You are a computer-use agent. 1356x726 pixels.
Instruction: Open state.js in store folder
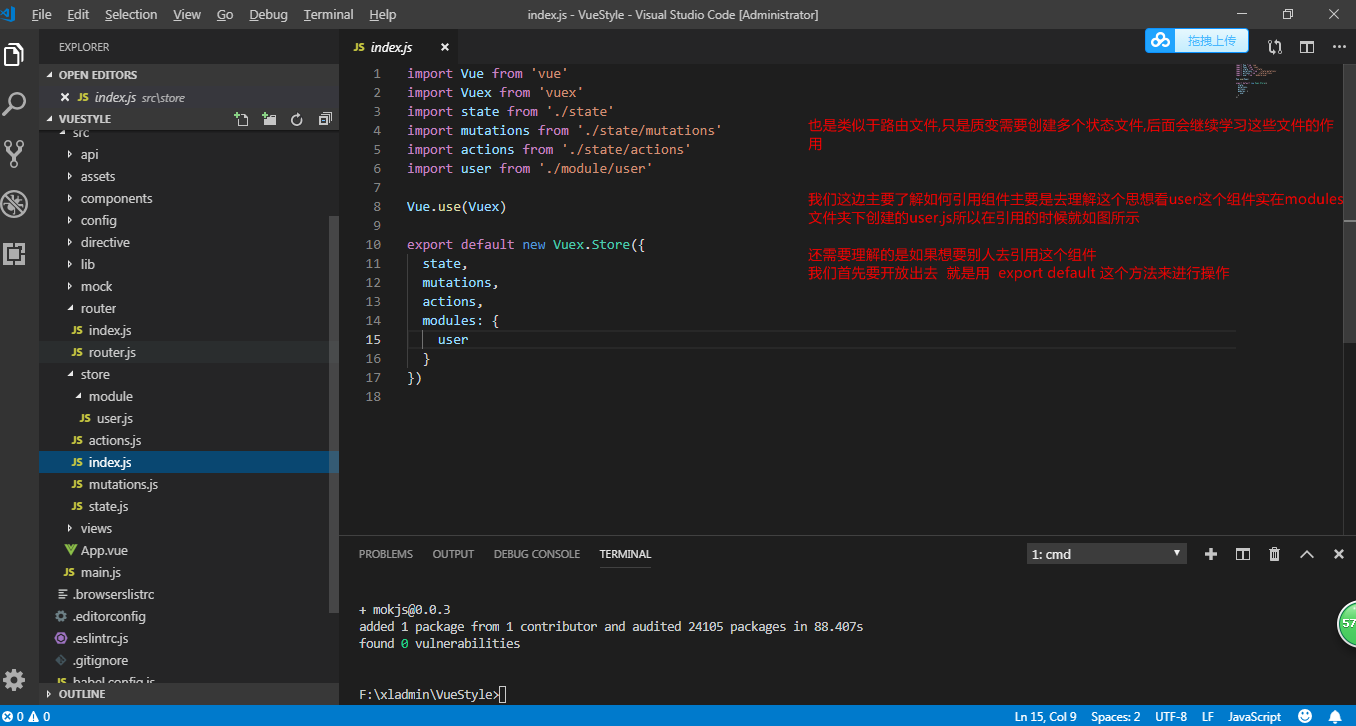pyautogui.click(x=189, y=506)
